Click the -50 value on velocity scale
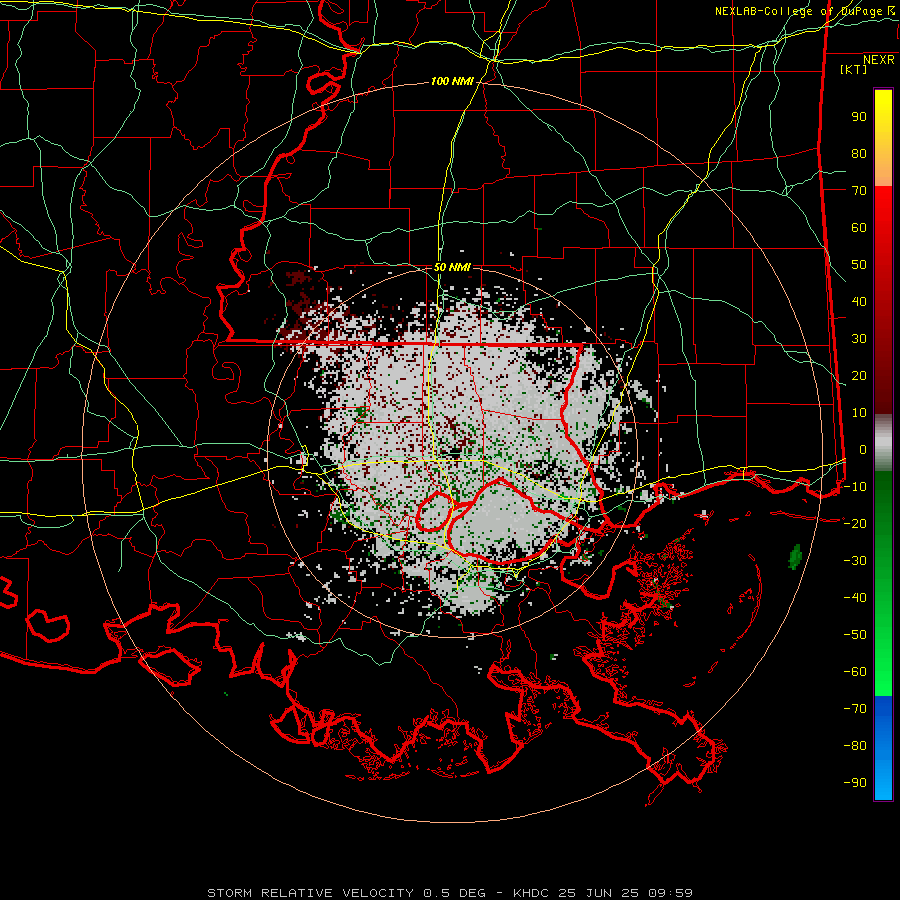This screenshot has width=900, height=900. click(x=855, y=635)
